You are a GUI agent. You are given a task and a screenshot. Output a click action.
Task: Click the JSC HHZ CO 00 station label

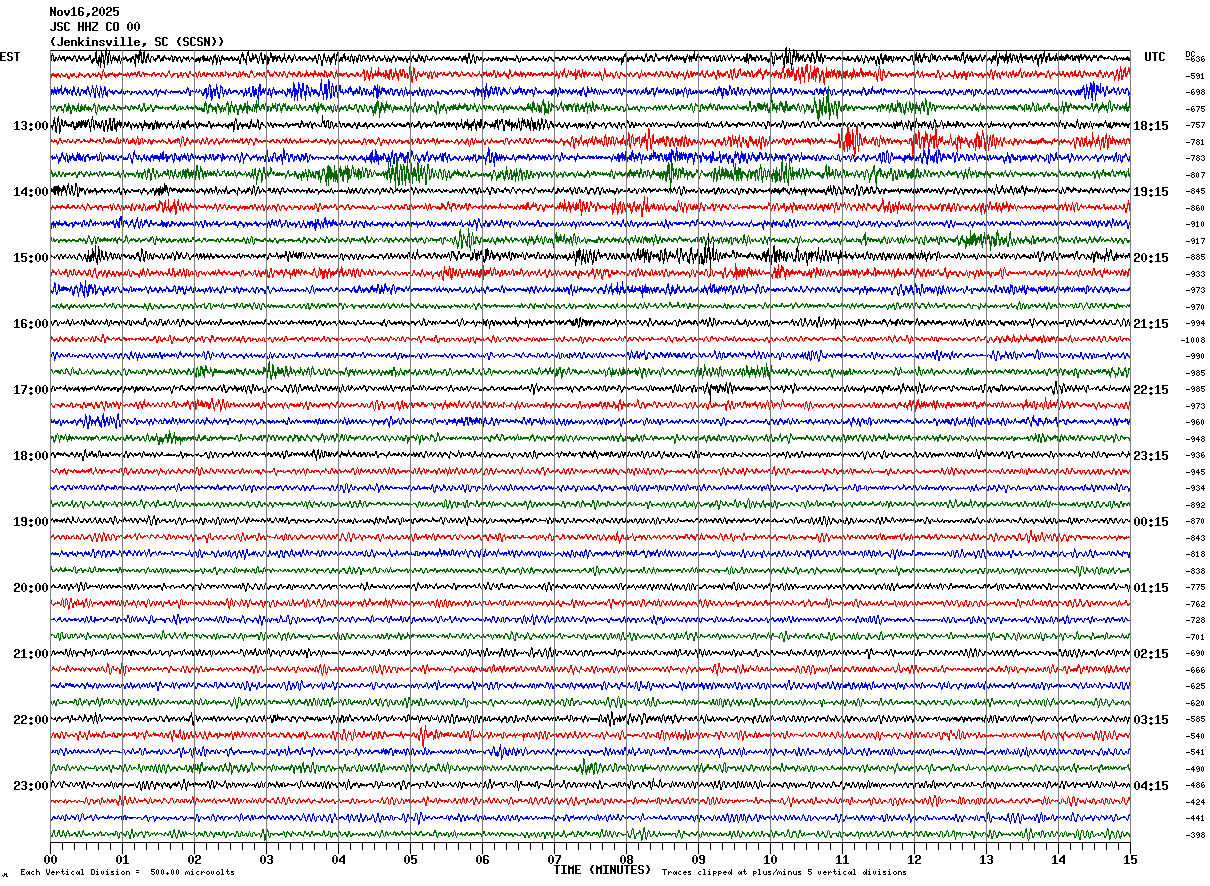click(x=95, y=27)
